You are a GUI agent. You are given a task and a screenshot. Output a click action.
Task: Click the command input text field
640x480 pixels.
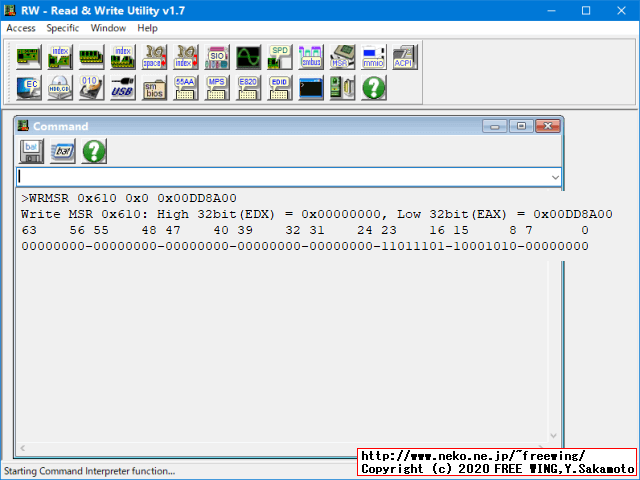coord(280,176)
